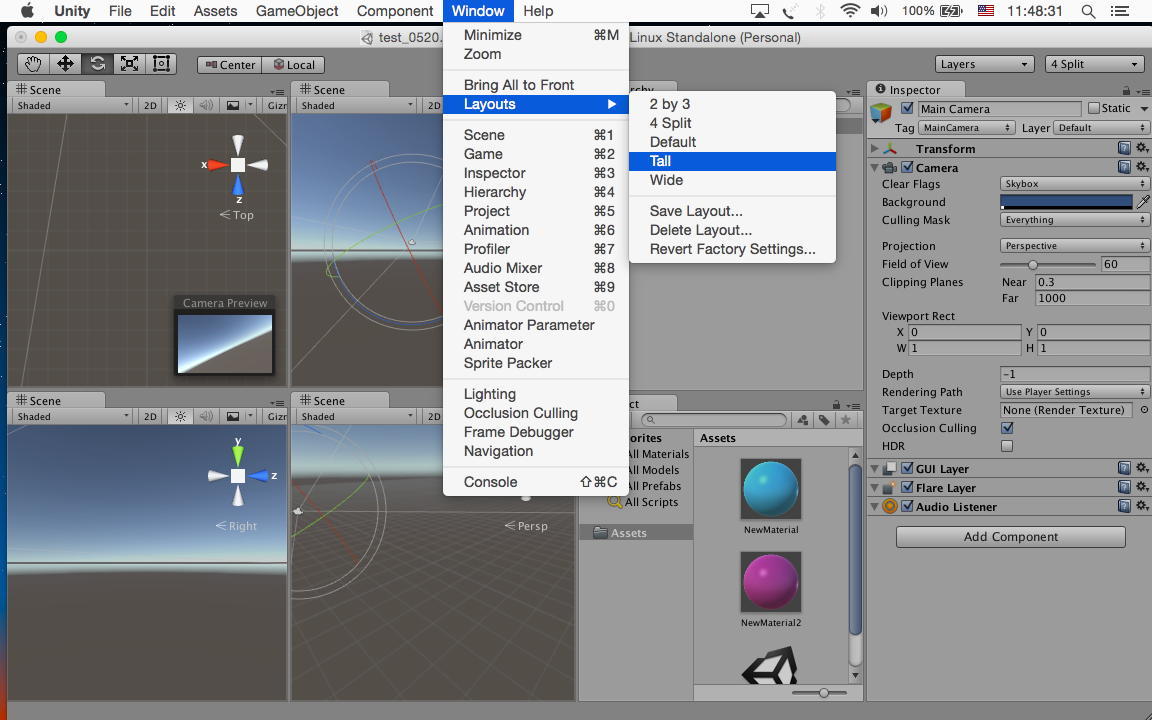Select the Rect Transform tool
Image resolution: width=1152 pixels, height=720 pixels.
[x=161, y=64]
